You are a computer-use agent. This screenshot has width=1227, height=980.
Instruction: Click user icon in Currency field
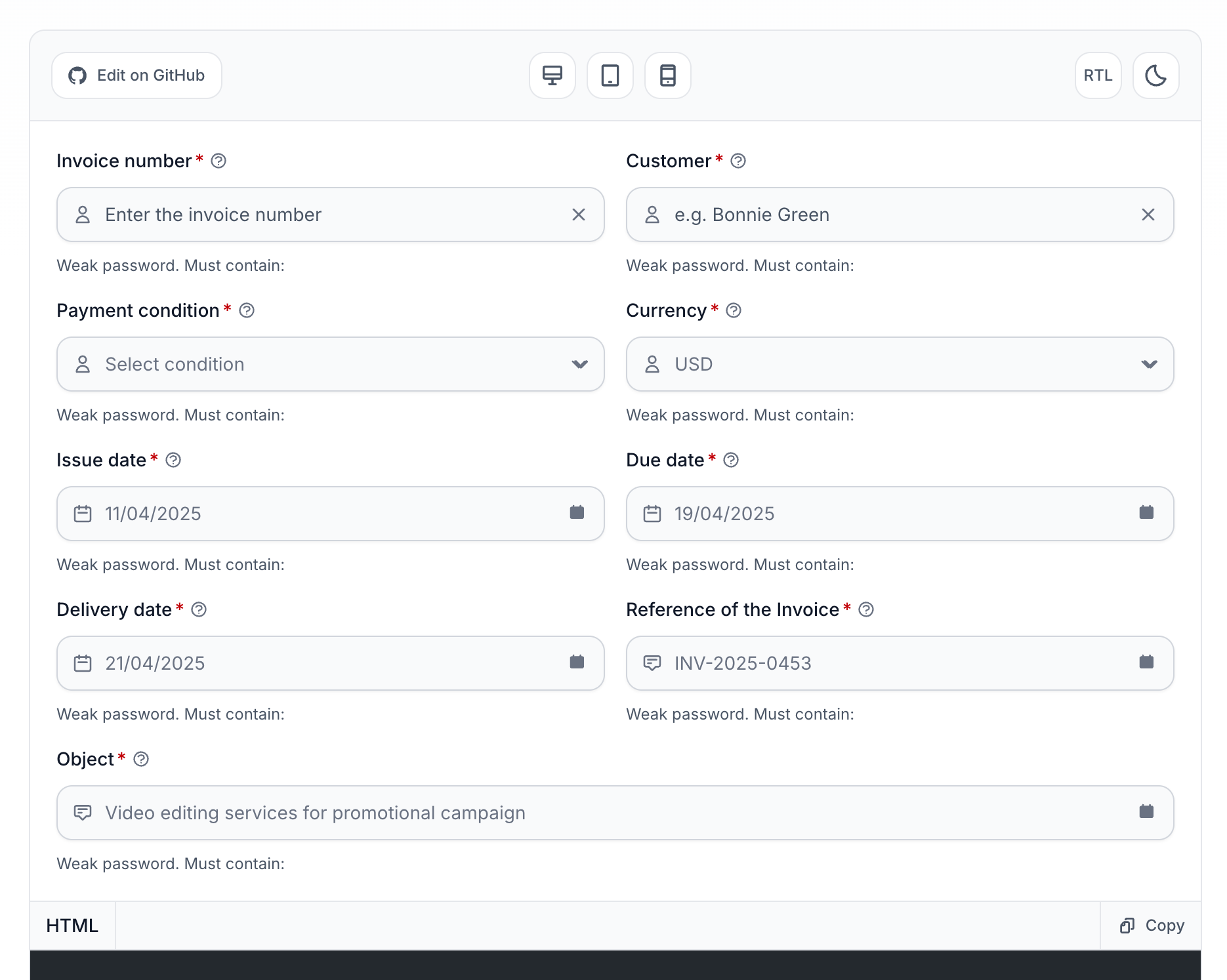click(652, 364)
